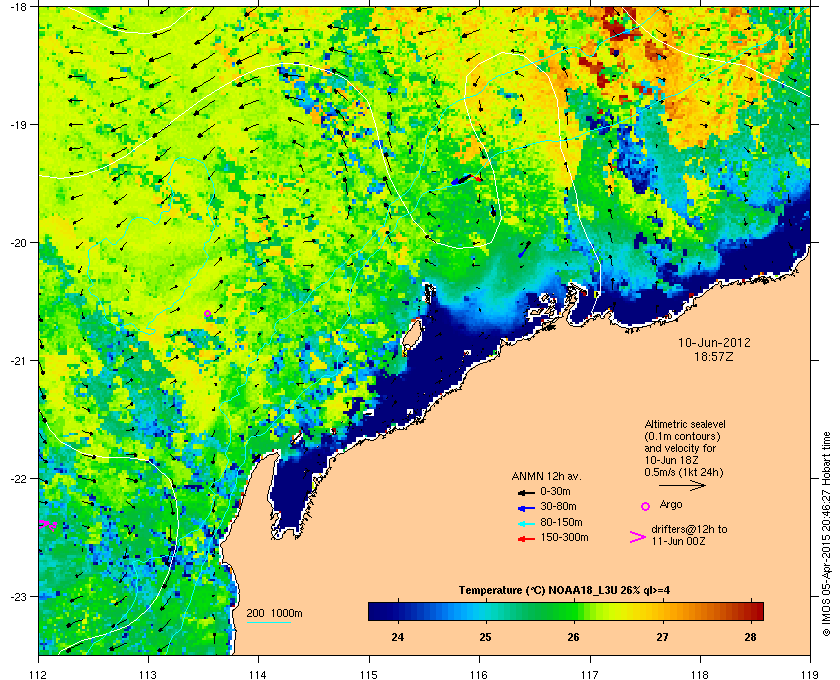Click the 'drifters@12h to' legend text

689,529
